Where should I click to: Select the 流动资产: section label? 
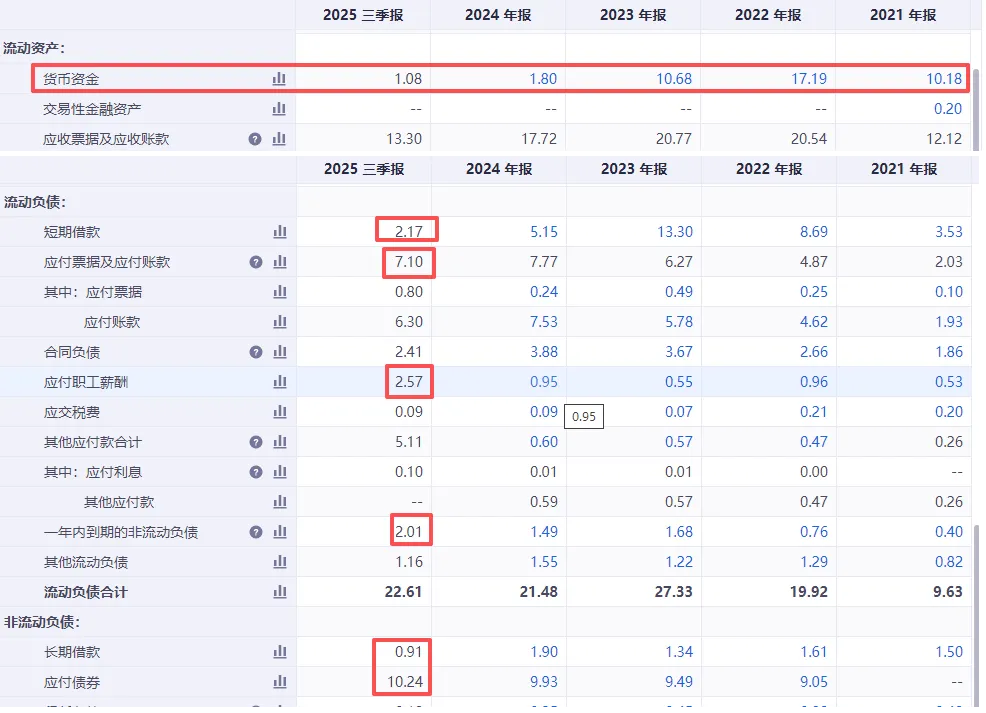point(34,48)
